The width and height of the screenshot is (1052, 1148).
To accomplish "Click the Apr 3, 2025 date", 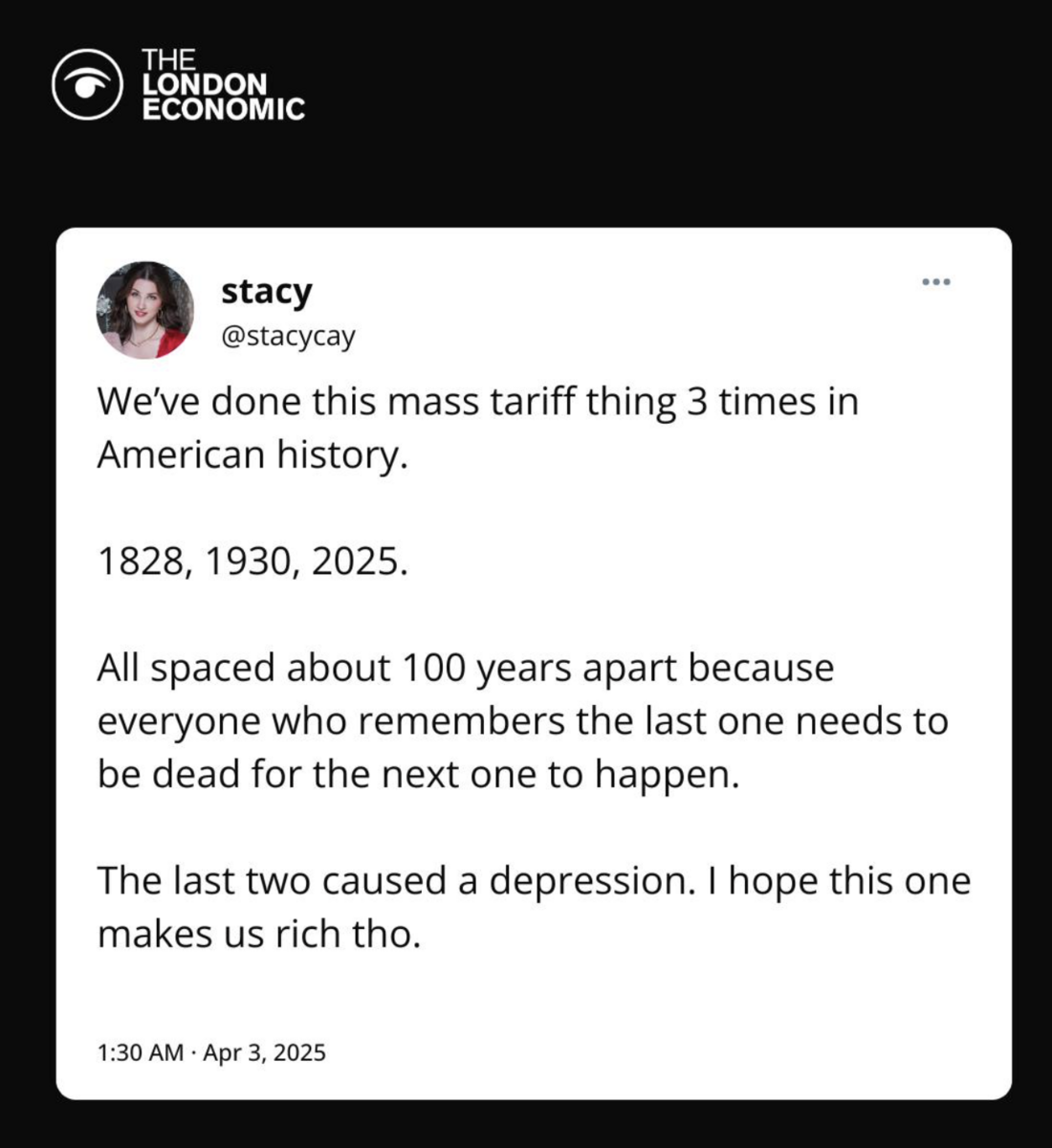I will (x=265, y=1052).
